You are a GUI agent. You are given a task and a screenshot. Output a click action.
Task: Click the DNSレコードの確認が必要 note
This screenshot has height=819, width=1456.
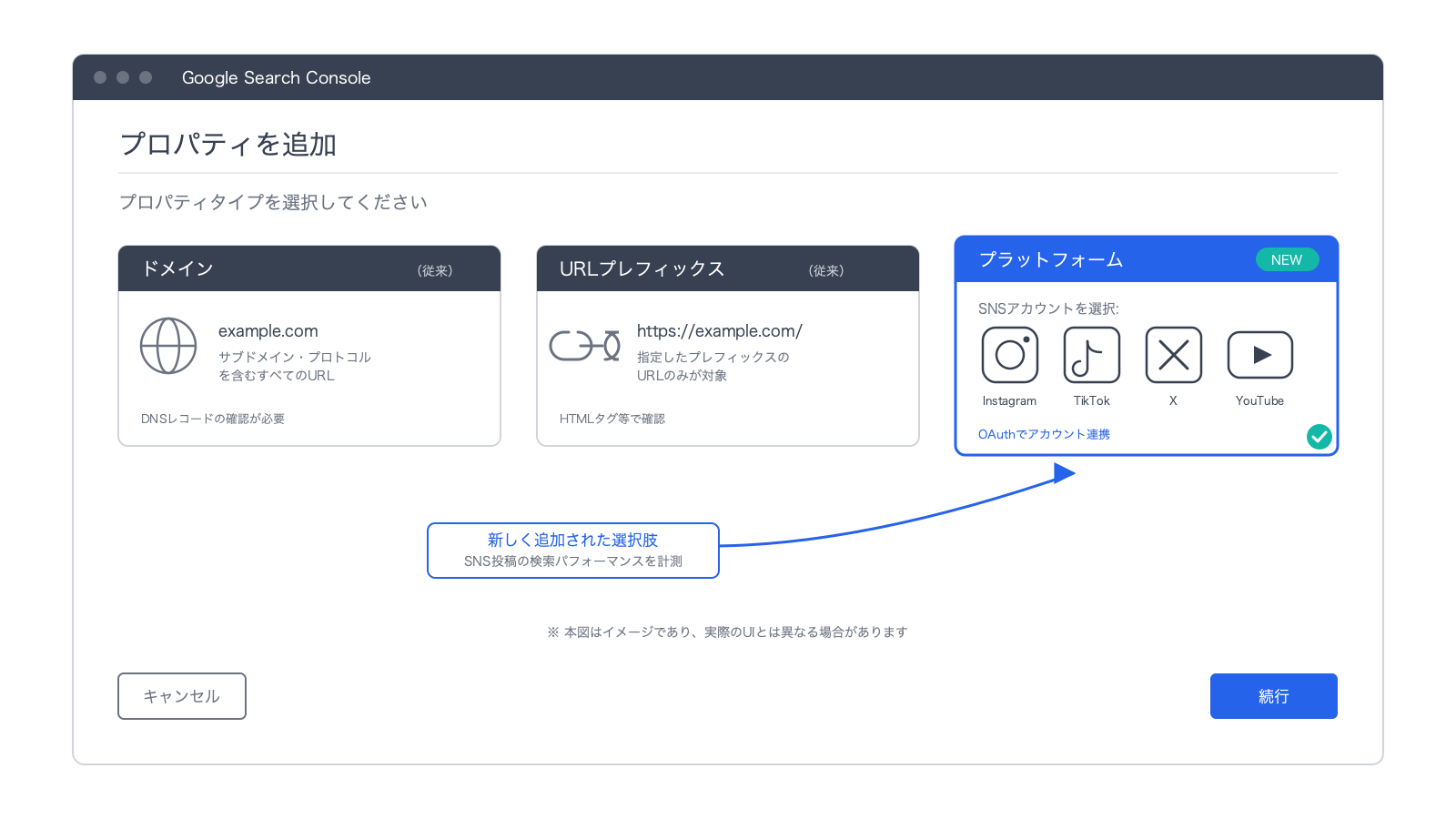[213, 419]
